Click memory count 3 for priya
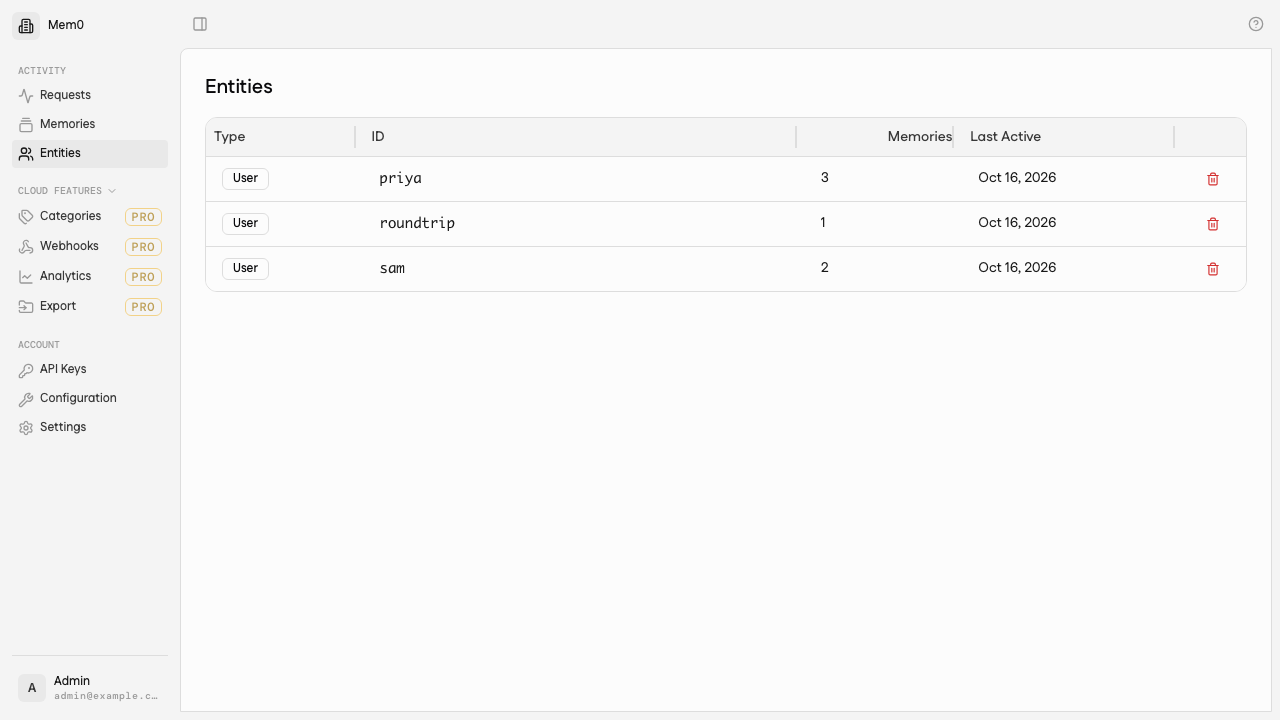1280x720 pixels. click(825, 178)
